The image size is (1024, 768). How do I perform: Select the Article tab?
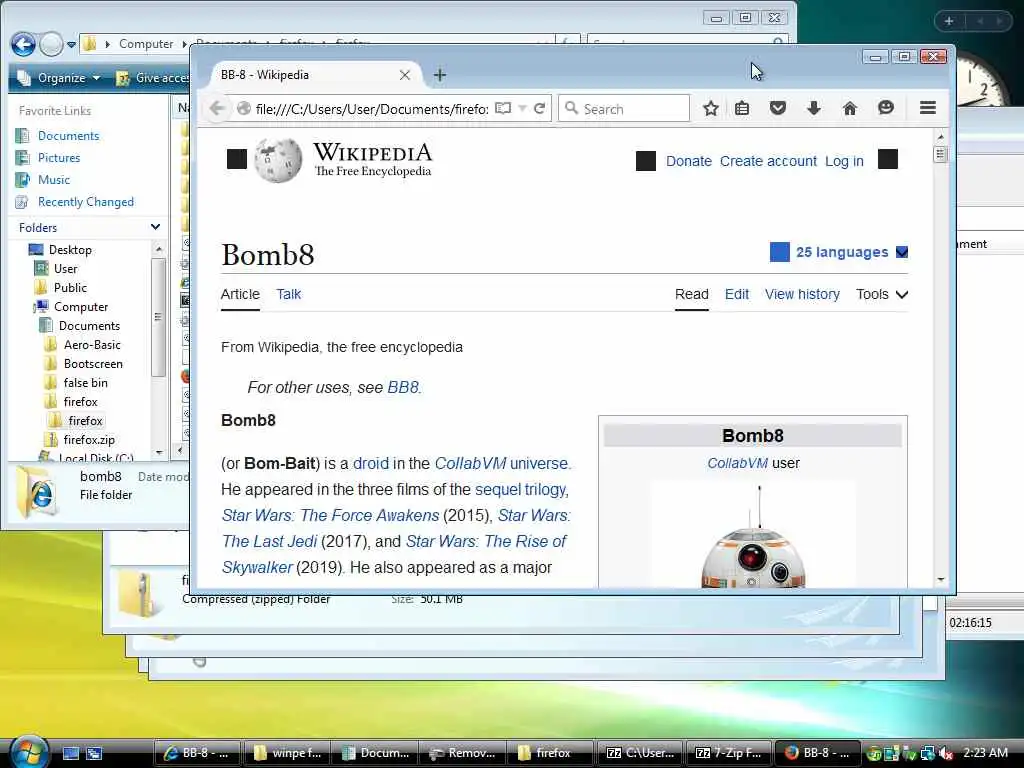point(240,295)
